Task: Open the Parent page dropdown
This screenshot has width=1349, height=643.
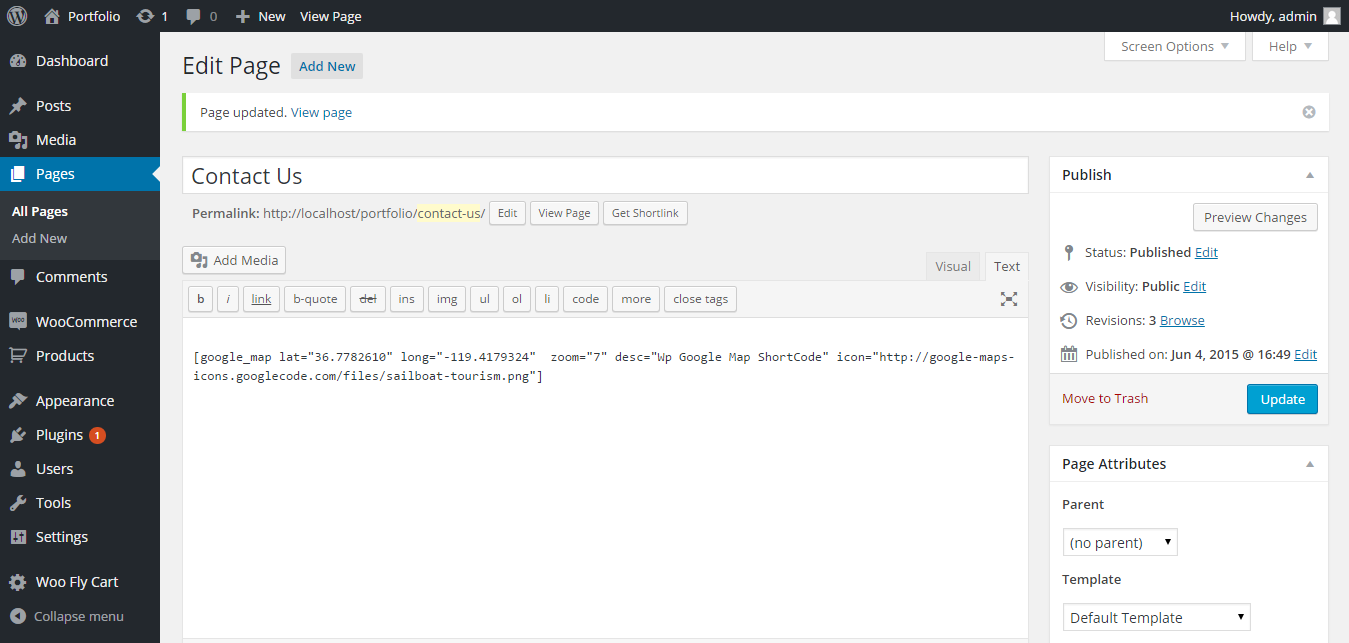Action: 1120,543
